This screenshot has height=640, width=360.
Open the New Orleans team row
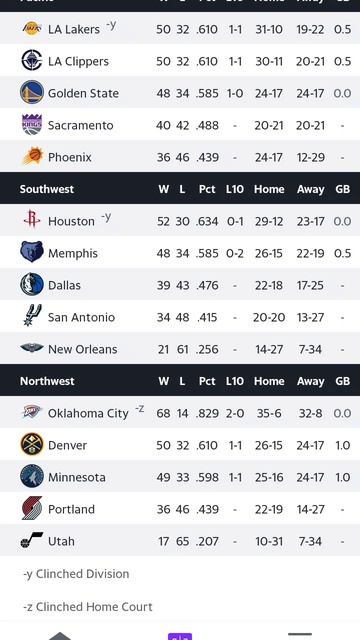pyautogui.click(x=180, y=349)
